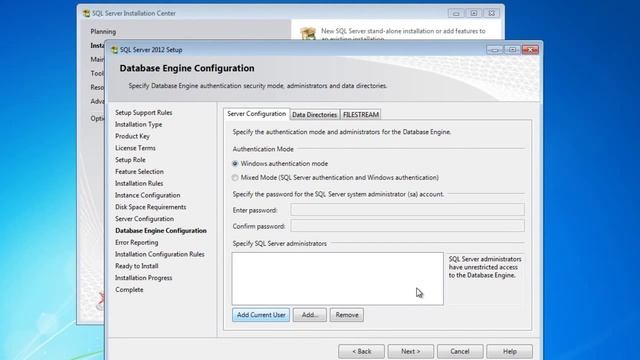Click the Enter password field
This screenshot has height=360, width=640.
click(407, 210)
